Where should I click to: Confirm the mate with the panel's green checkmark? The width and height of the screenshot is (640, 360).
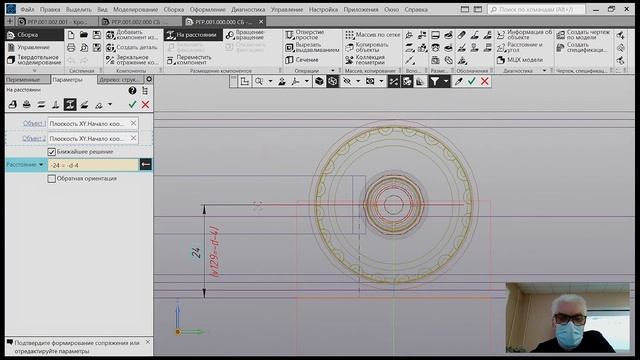(x=132, y=105)
